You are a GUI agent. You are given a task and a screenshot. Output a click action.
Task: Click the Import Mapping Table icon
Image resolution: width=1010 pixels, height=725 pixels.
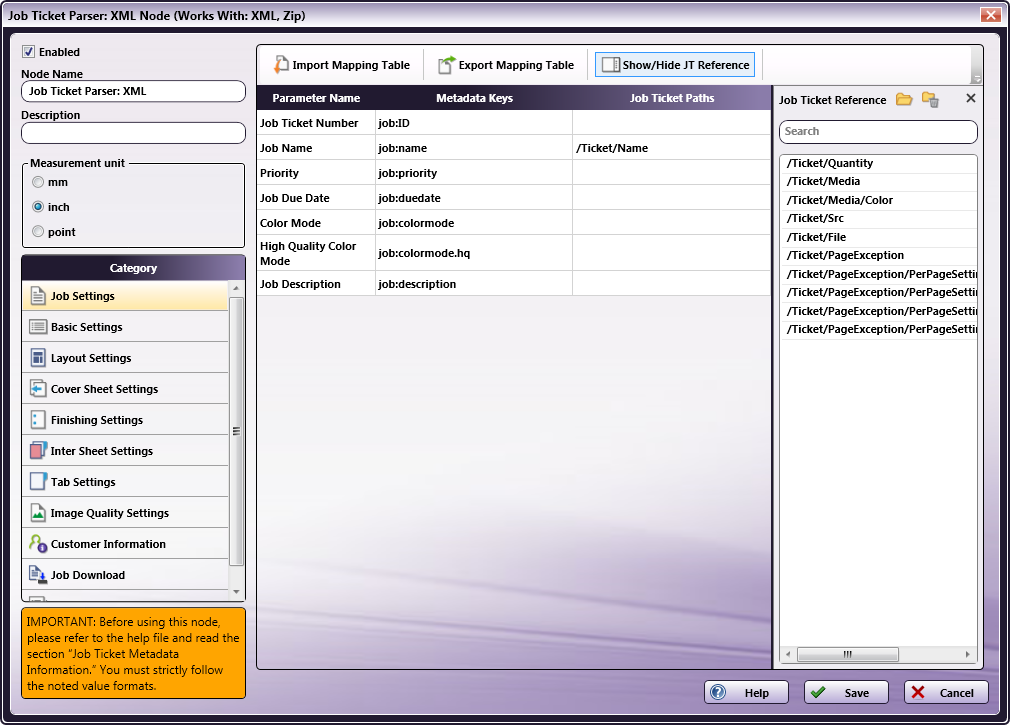[281, 64]
